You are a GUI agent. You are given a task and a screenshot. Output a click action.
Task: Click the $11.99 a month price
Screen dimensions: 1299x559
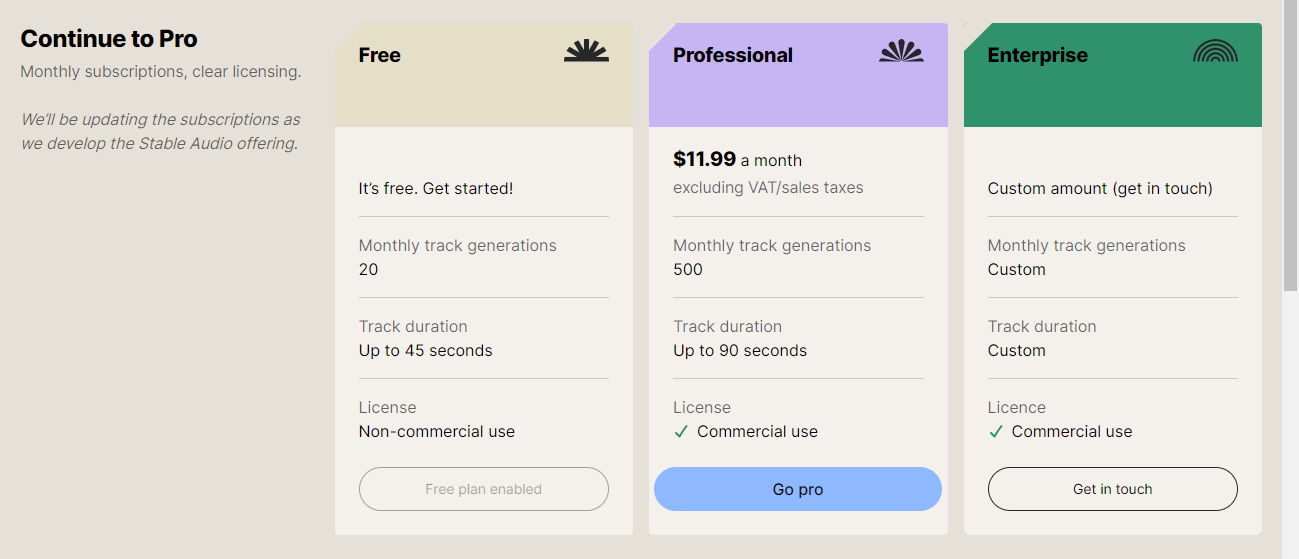click(737, 159)
